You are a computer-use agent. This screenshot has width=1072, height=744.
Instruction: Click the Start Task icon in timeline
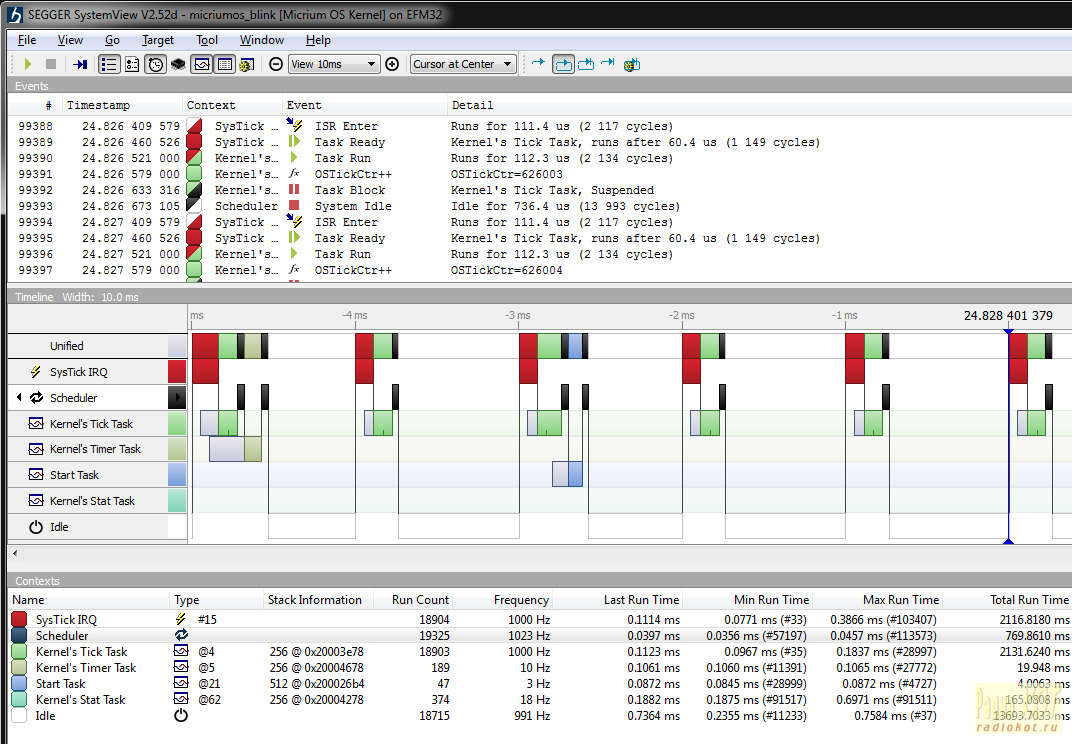pos(36,475)
